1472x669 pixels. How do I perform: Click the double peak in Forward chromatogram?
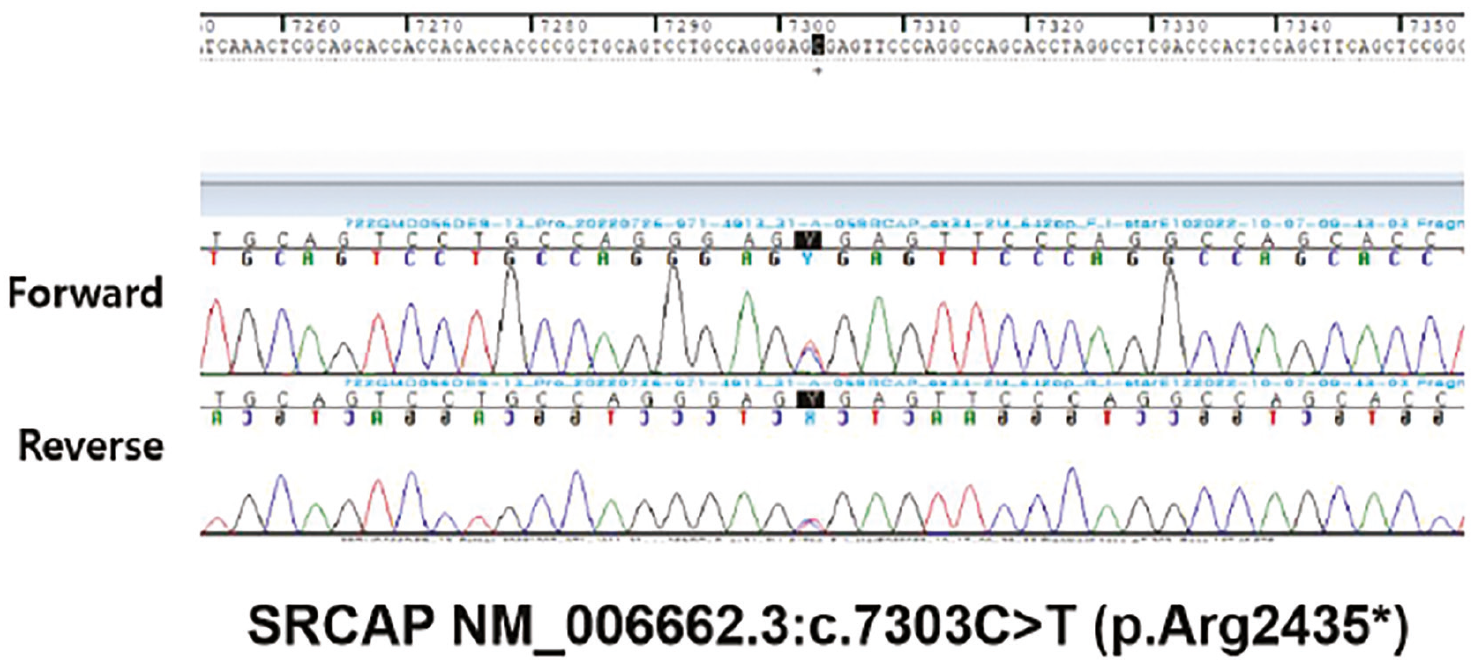click(809, 356)
